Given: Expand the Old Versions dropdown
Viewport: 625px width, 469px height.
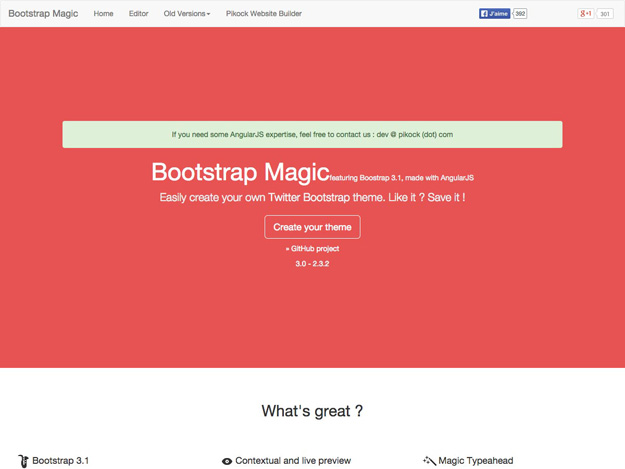Looking at the screenshot, I should click(x=187, y=14).
